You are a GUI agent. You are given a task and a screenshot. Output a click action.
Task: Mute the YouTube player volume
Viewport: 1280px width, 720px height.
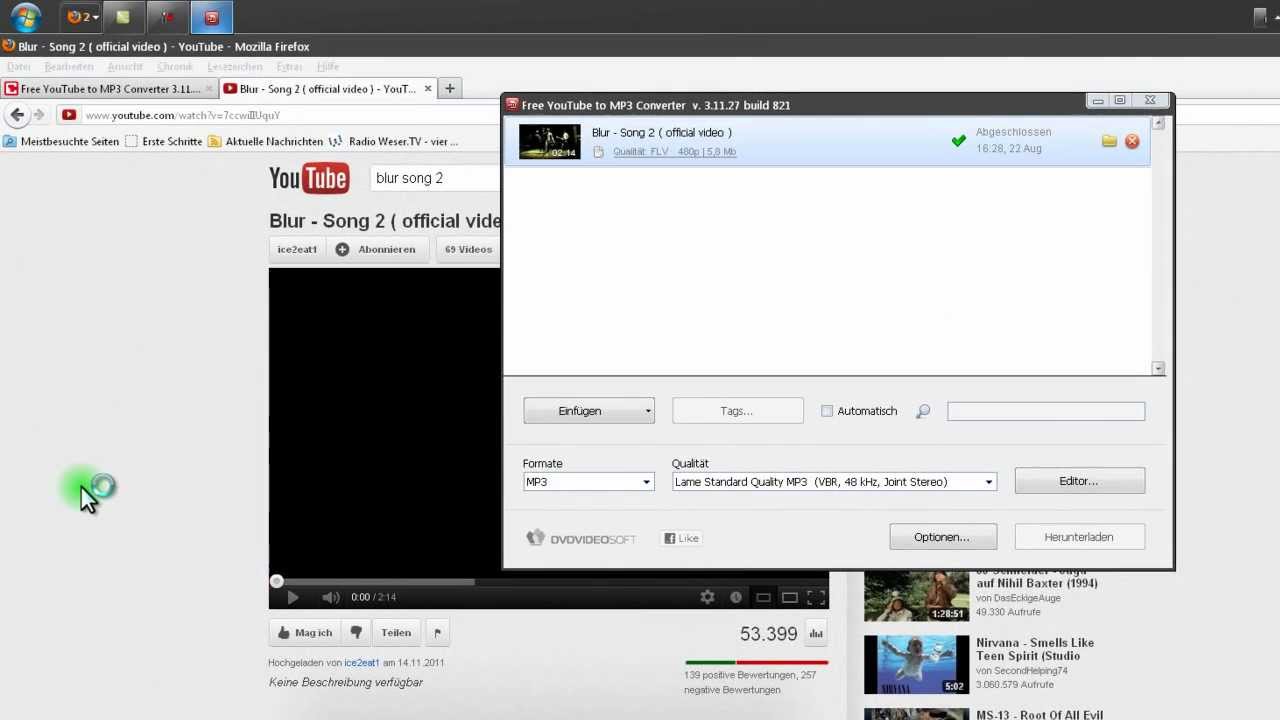click(331, 597)
